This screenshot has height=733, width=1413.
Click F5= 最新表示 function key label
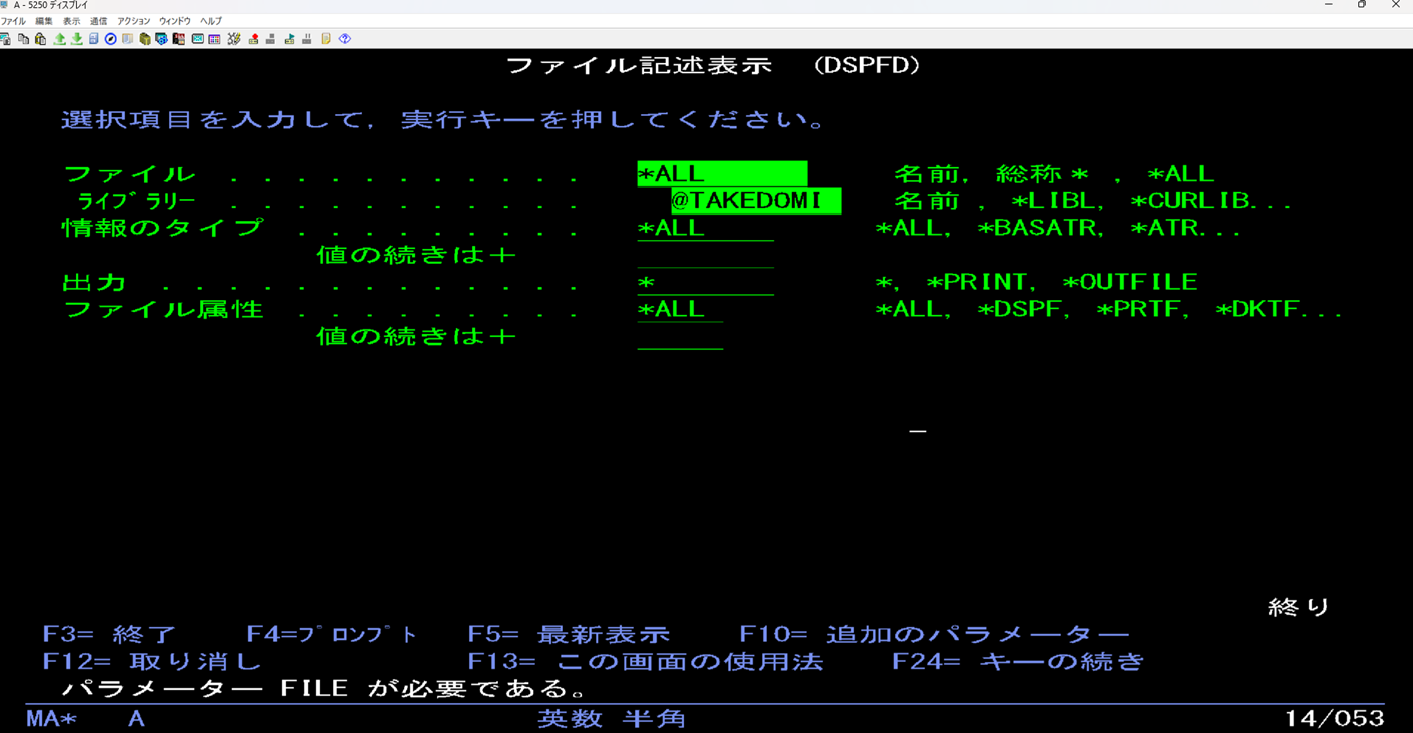(x=568, y=635)
